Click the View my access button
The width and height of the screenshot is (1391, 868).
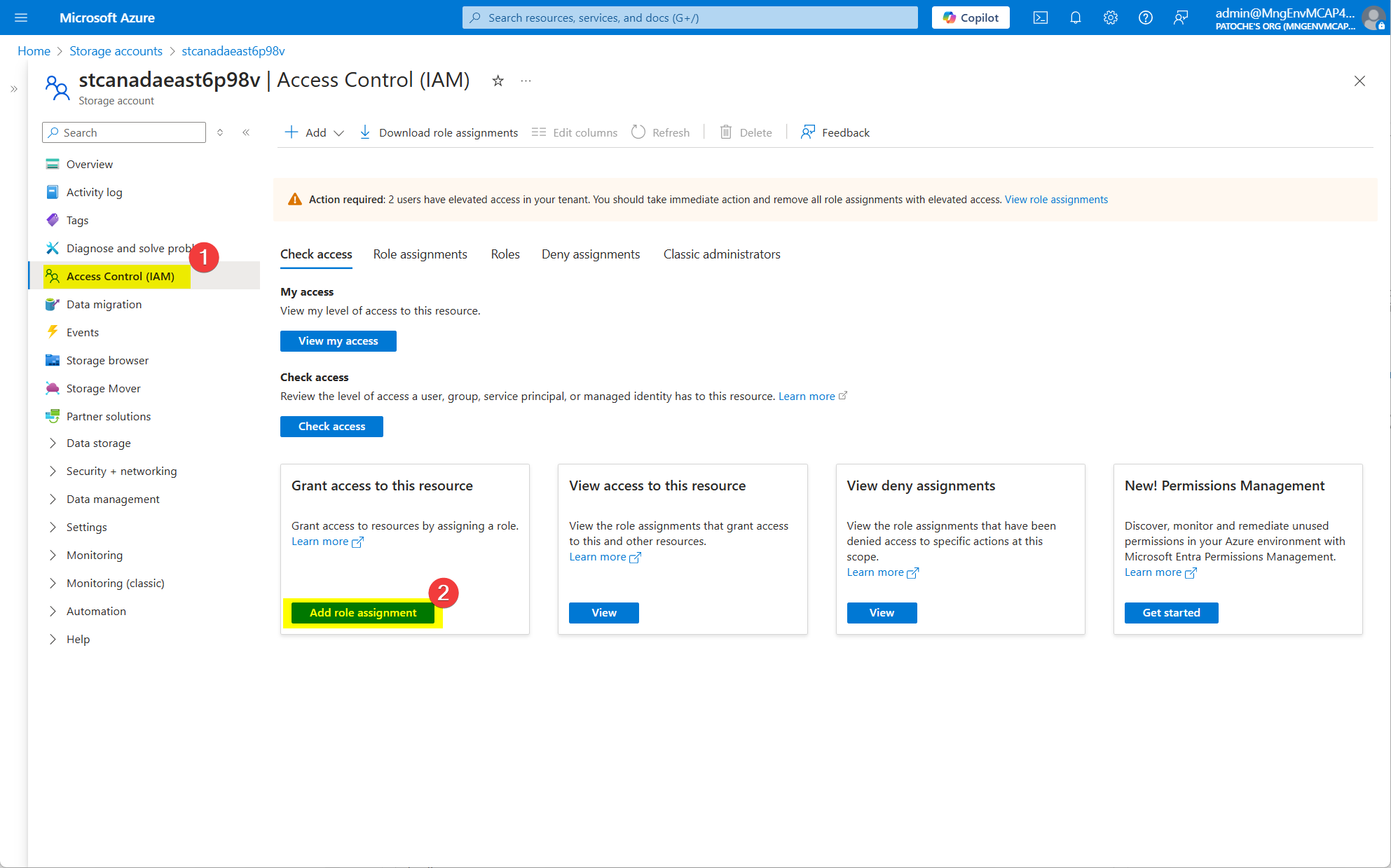tap(338, 341)
